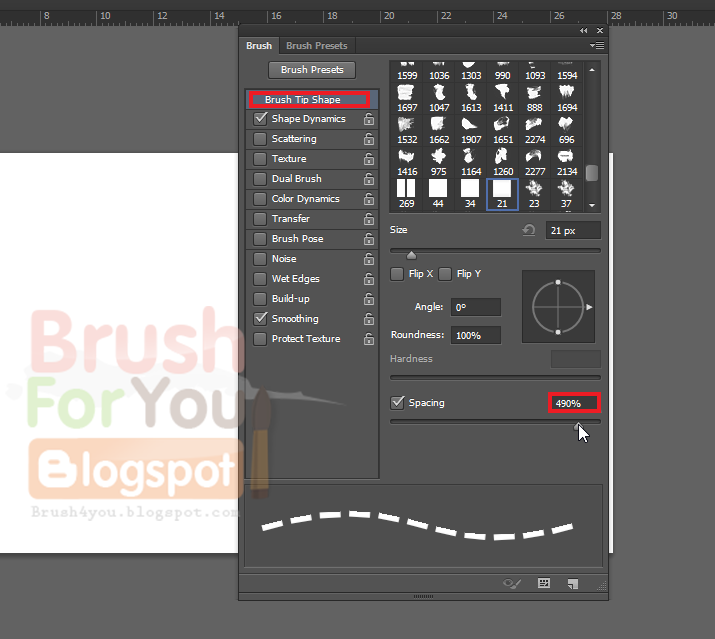Select brush preset 1907
The image size is (715, 639).
tap(471, 130)
